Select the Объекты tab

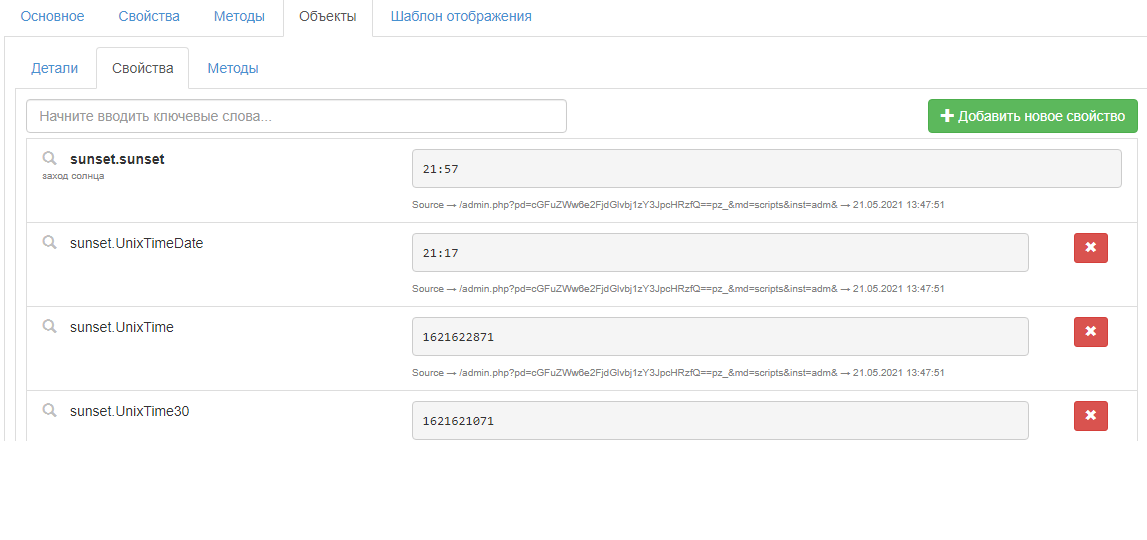point(328,16)
